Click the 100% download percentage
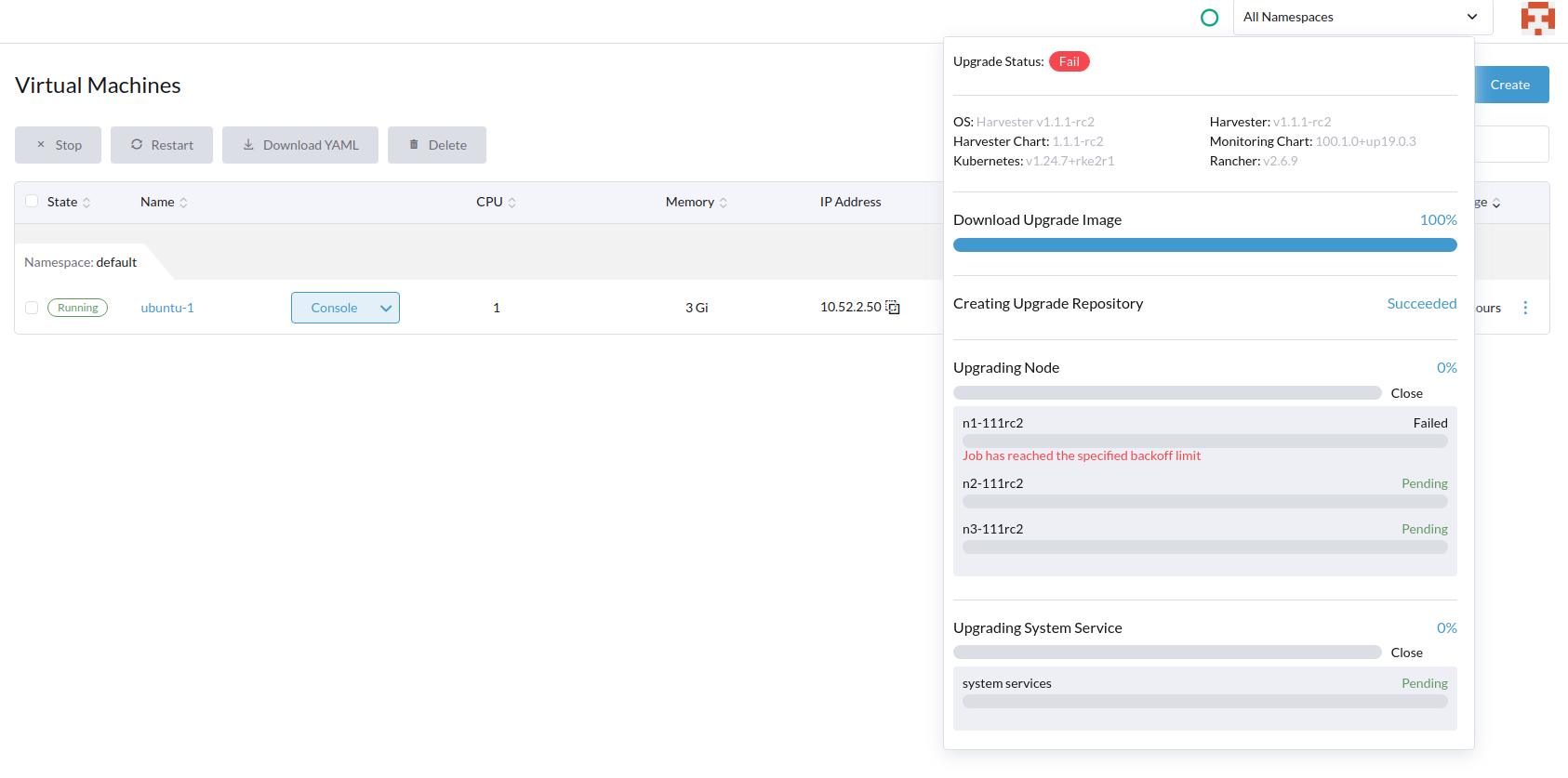Image resolution: width=1568 pixels, height=778 pixels. pos(1439,219)
